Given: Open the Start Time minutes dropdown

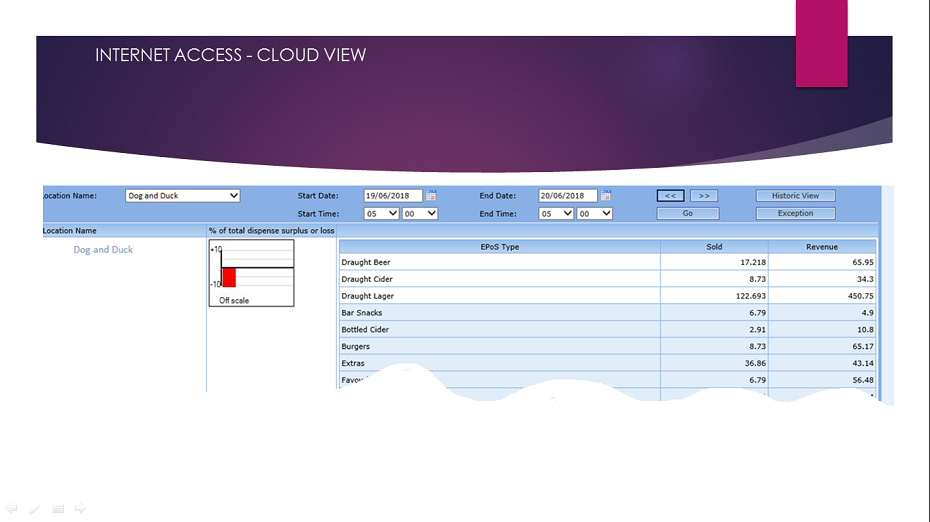Looking at the screenshot, I should coord(419,214).
